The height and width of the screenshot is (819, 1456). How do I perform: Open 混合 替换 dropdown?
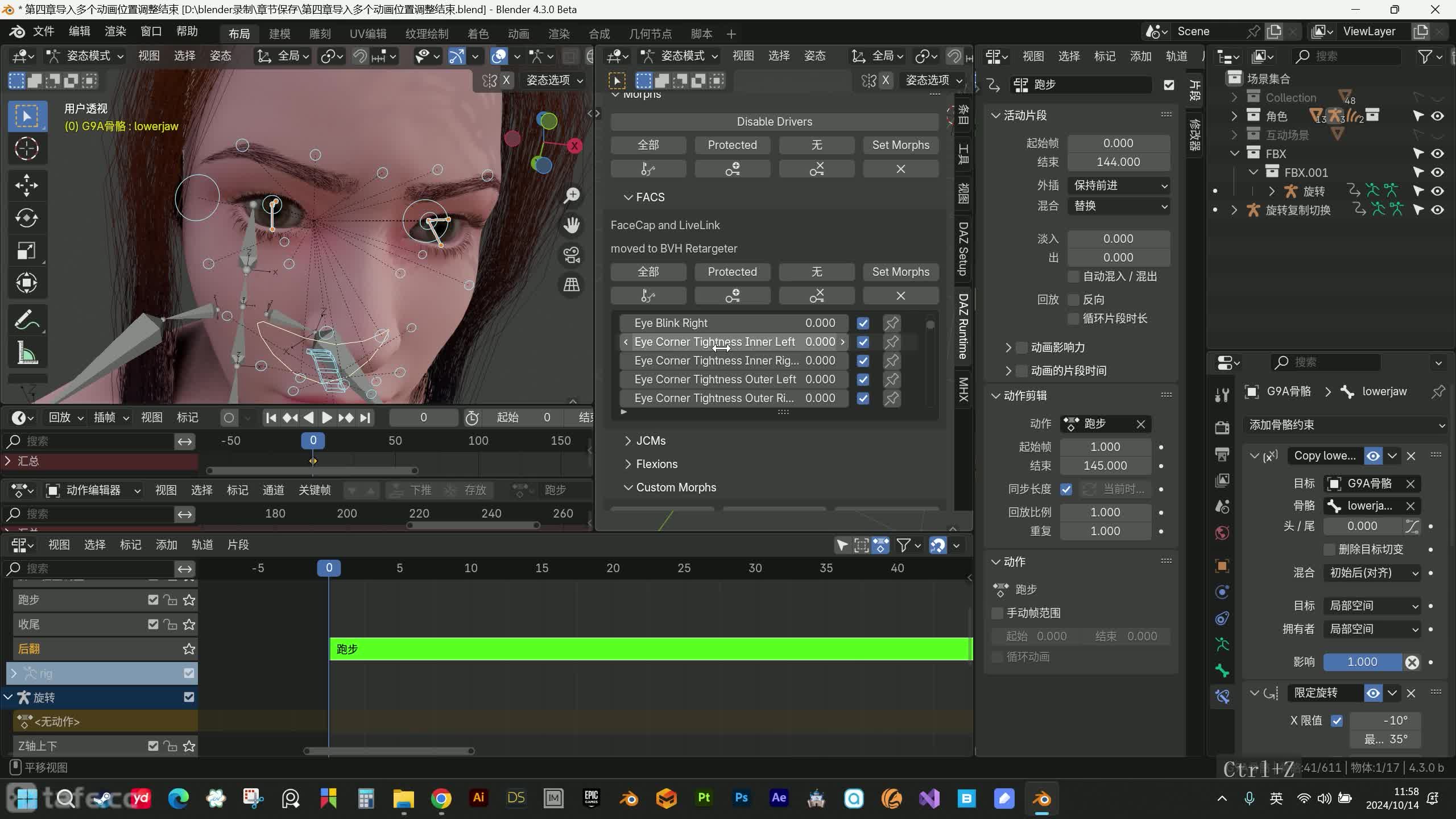pyautogui.click(x=1119, y=206)
